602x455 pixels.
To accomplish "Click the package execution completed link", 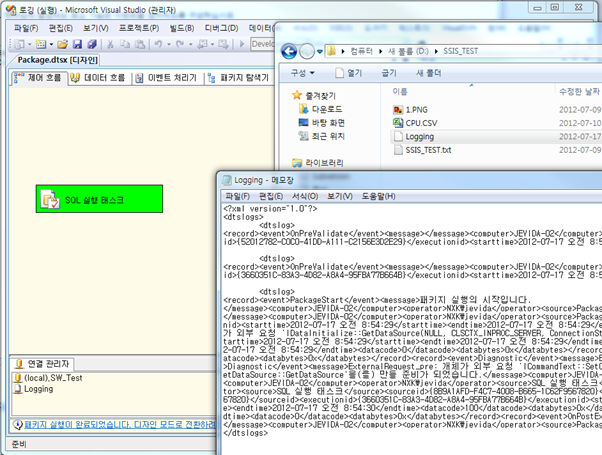I will (x=120, y=425).
